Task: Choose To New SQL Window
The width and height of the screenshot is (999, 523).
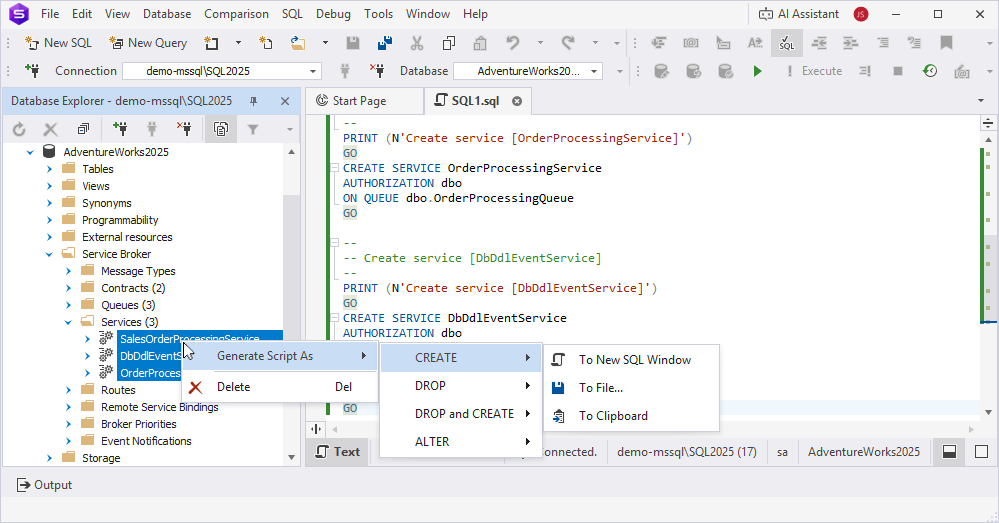Action: 631,360
